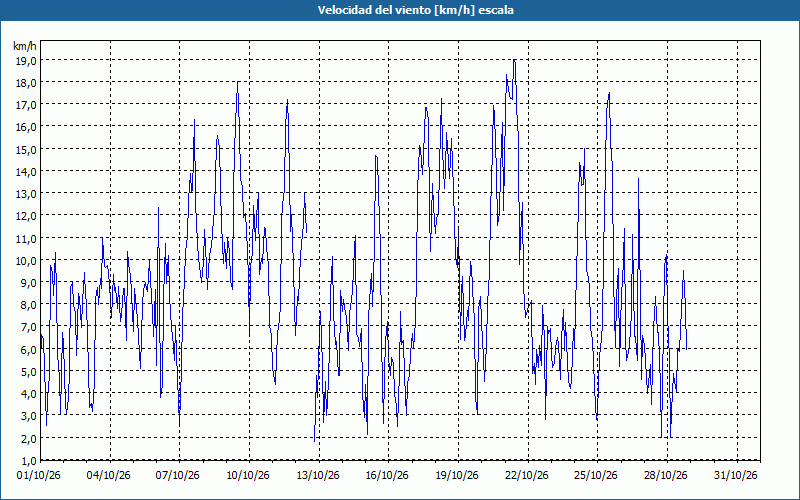This screenshot has height=500, width=800.
Task: Click the 18,0 y-axis value
Action: (27, 83)
